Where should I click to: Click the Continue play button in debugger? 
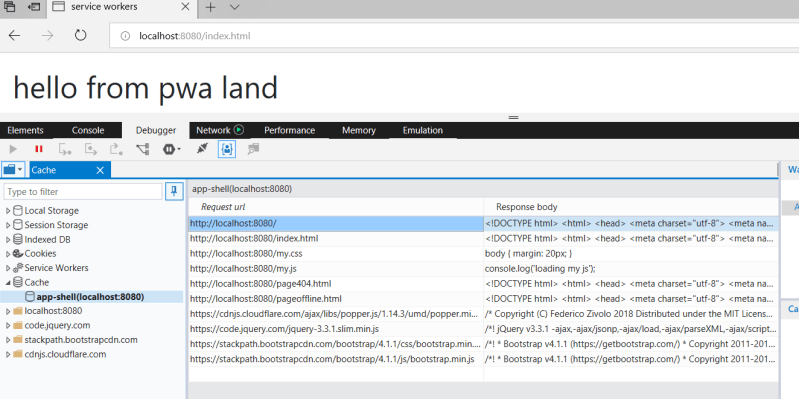(x=13, y=149)
